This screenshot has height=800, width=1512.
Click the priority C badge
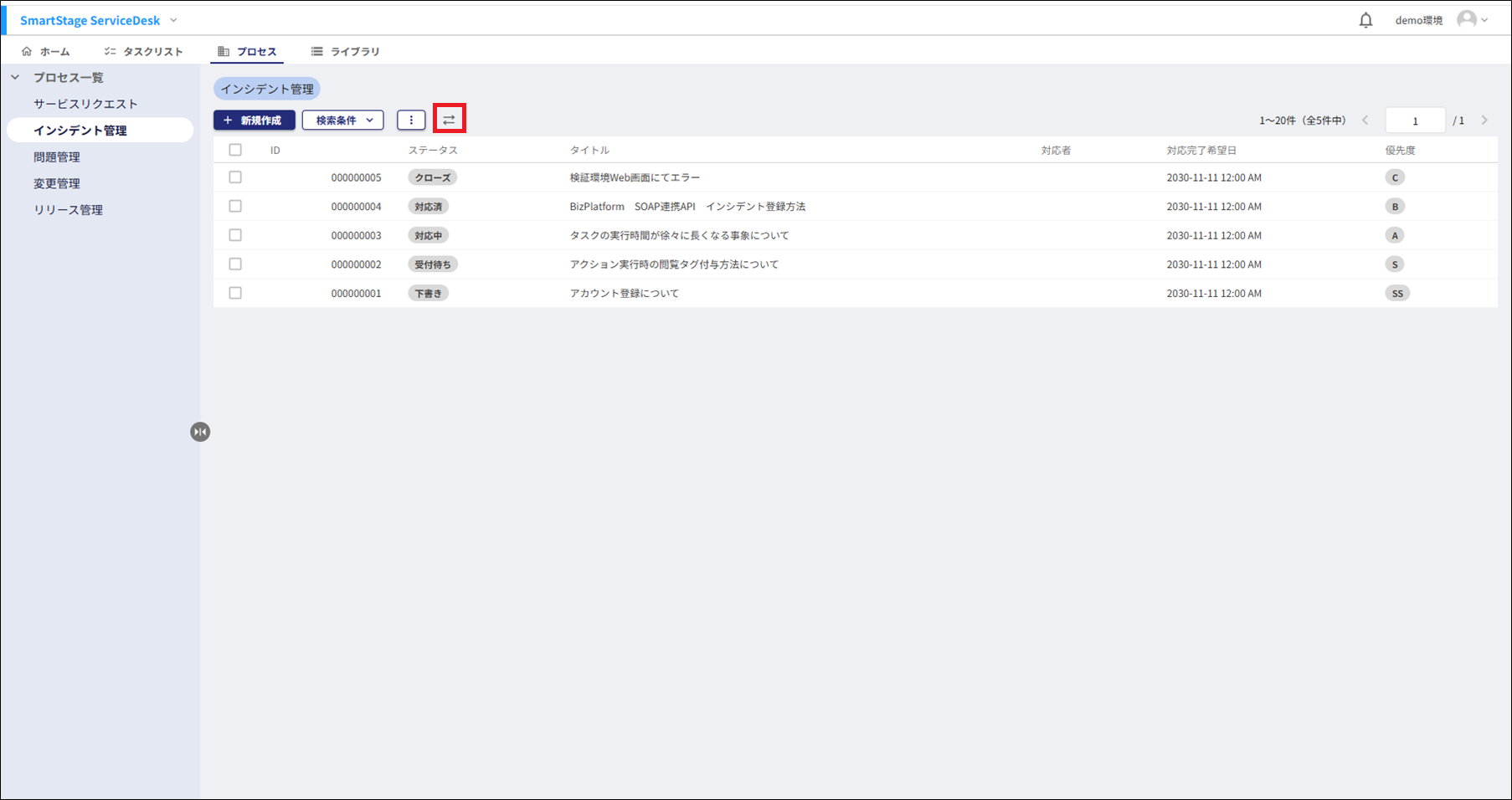pyautogui.click(x=1395, y=177)
